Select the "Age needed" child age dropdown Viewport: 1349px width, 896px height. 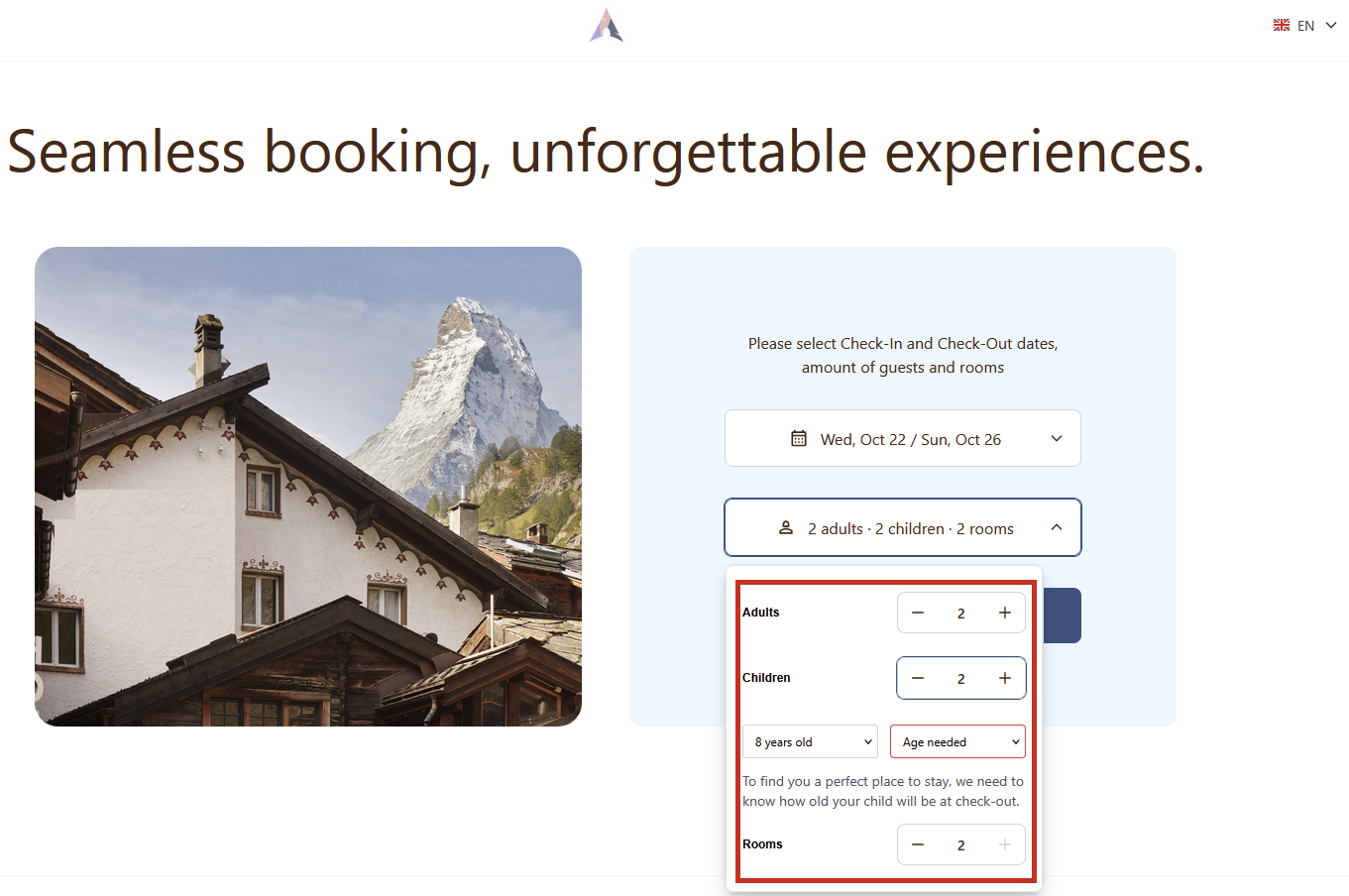[x=957, y=742]
